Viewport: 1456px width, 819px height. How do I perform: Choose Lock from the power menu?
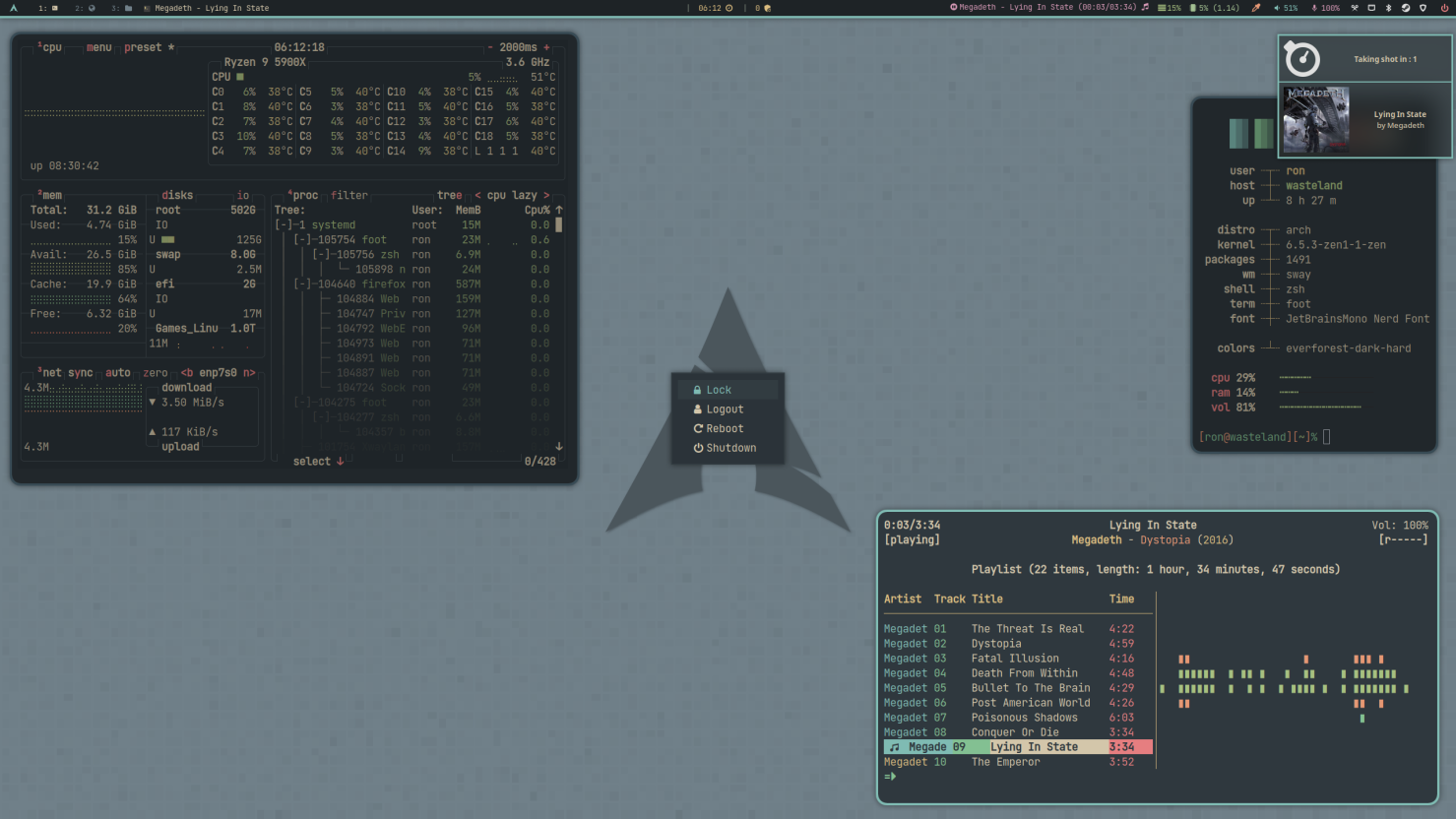(728, 390)
